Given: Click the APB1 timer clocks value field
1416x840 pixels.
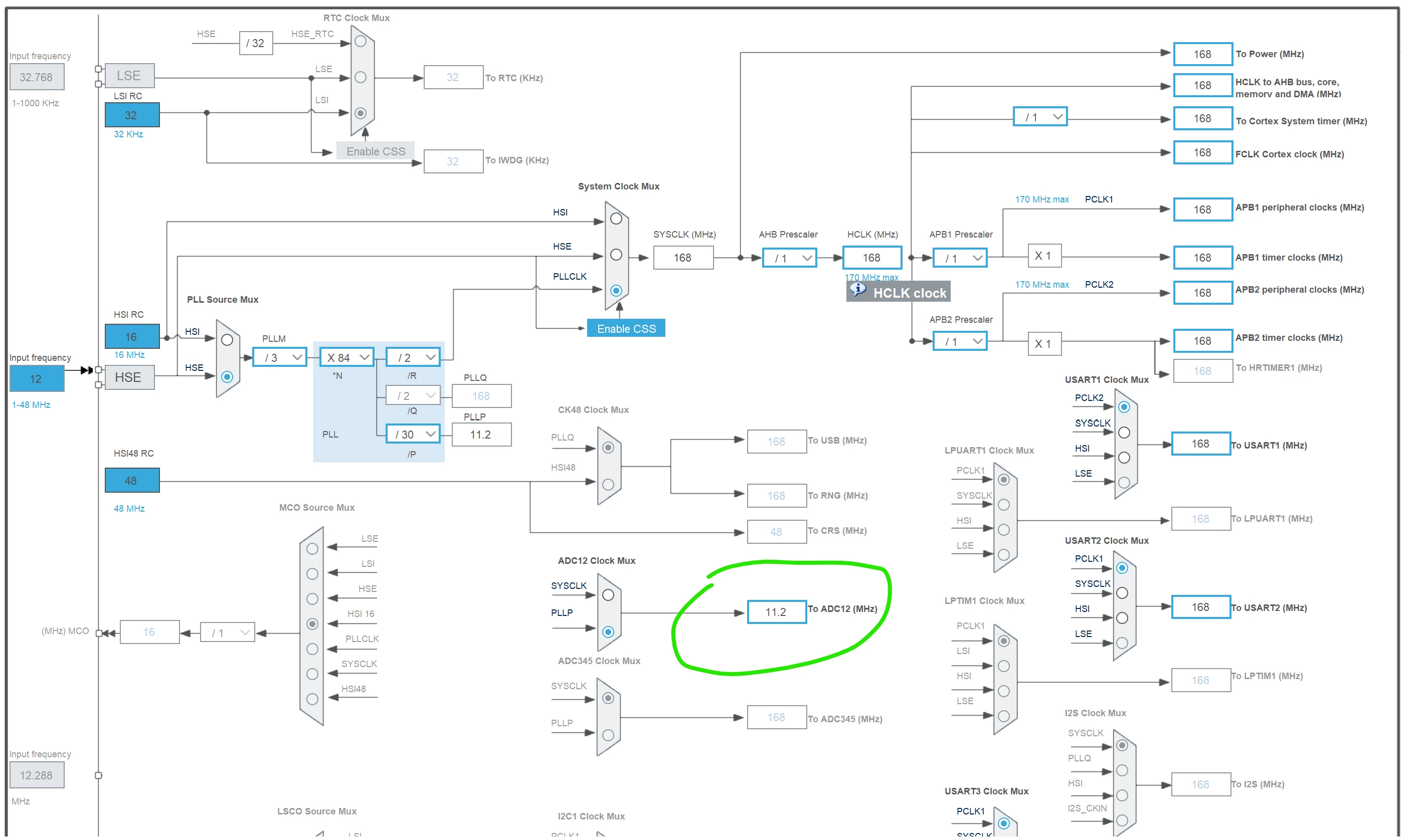Looking at the screenshot, I should click(1203, 258).
